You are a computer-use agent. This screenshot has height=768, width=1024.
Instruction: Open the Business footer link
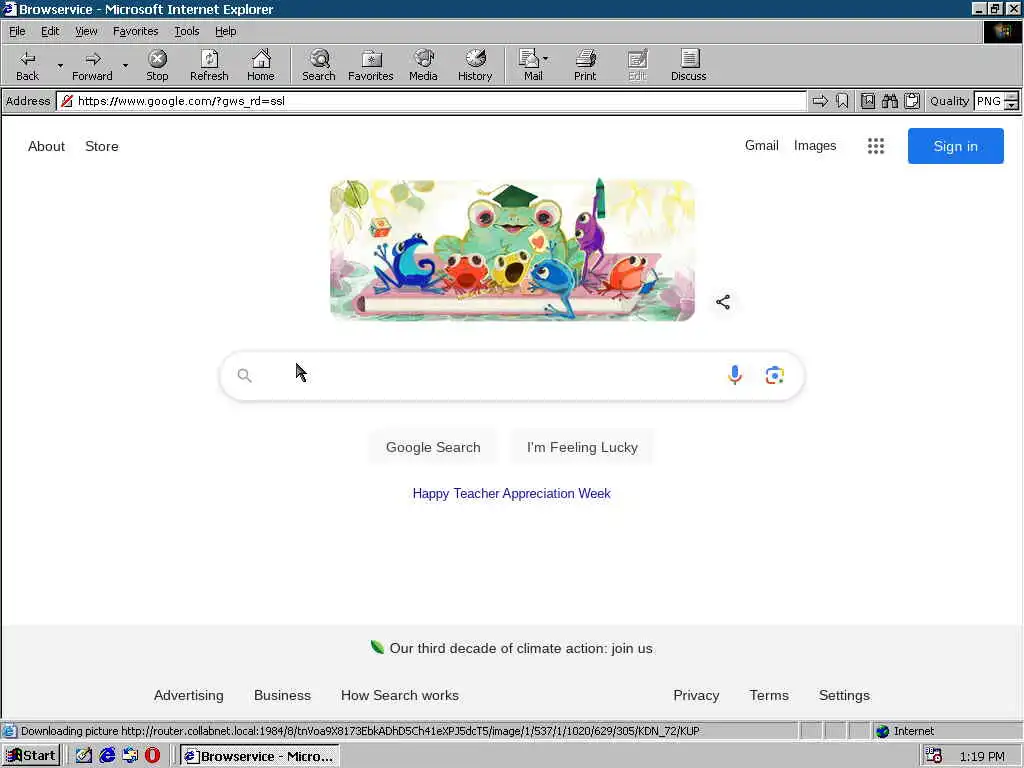pos(282,695)
